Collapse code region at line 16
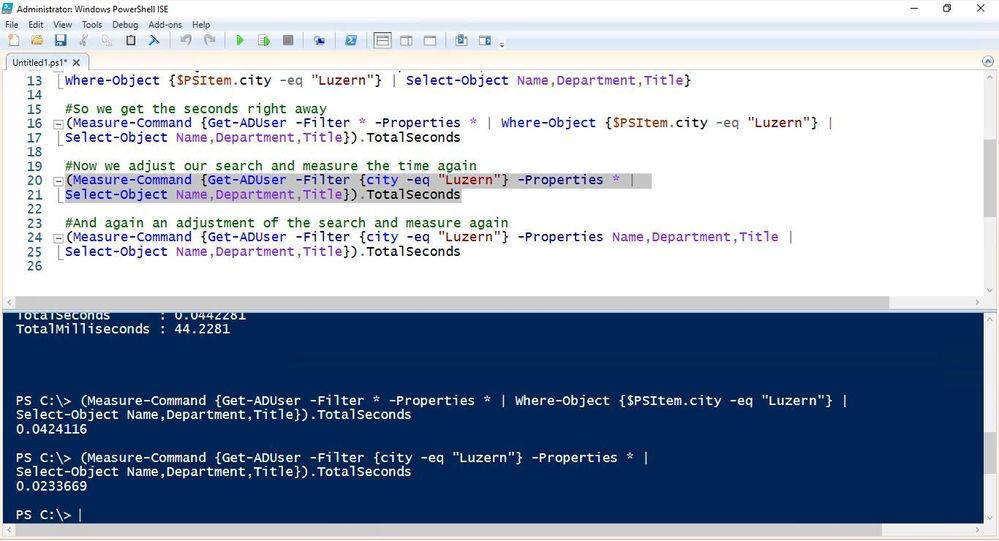The height and width of the screenshot is (541, 999). point(57,124)
